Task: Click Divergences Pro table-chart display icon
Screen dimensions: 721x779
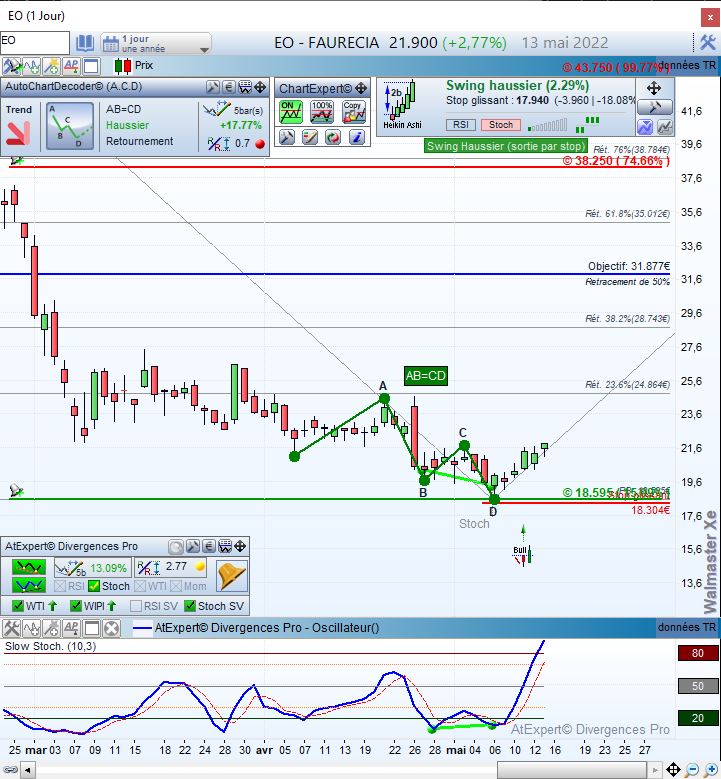Action: [x=225, y=547]
